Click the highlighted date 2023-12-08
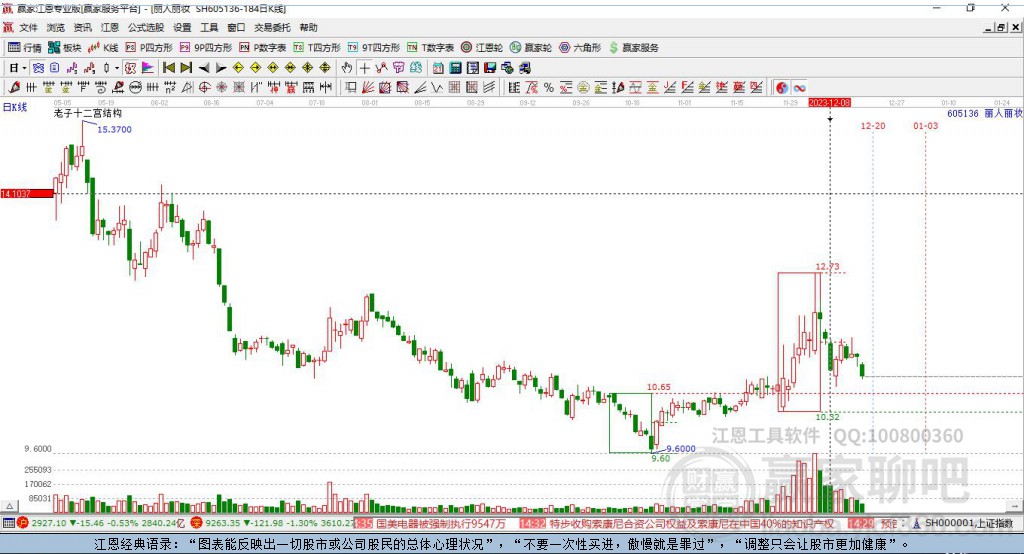The image size is (1024, 554). (x=829, y=103)
